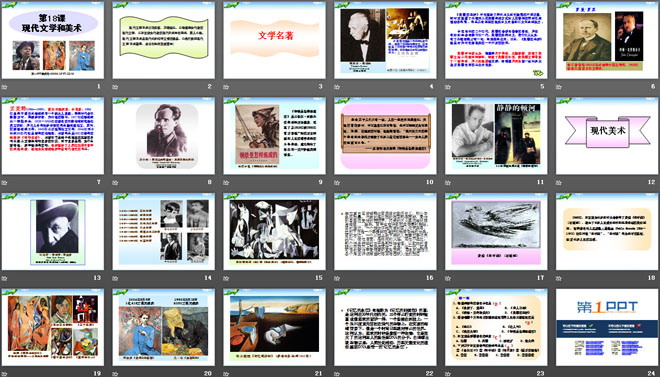The width and height of the screenshot is (660, 377).
Task: Pick slide 23 quiz slide
Action: click(496, 327)
